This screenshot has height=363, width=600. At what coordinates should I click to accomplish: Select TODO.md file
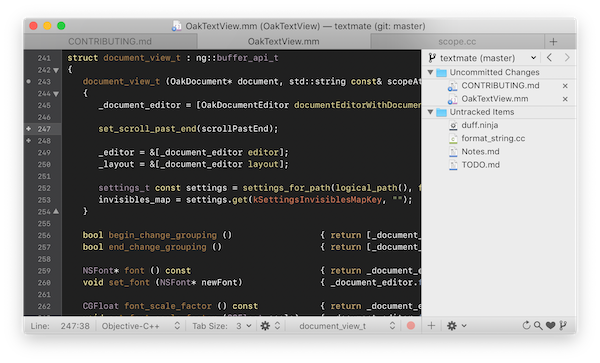tap(481, 165)
